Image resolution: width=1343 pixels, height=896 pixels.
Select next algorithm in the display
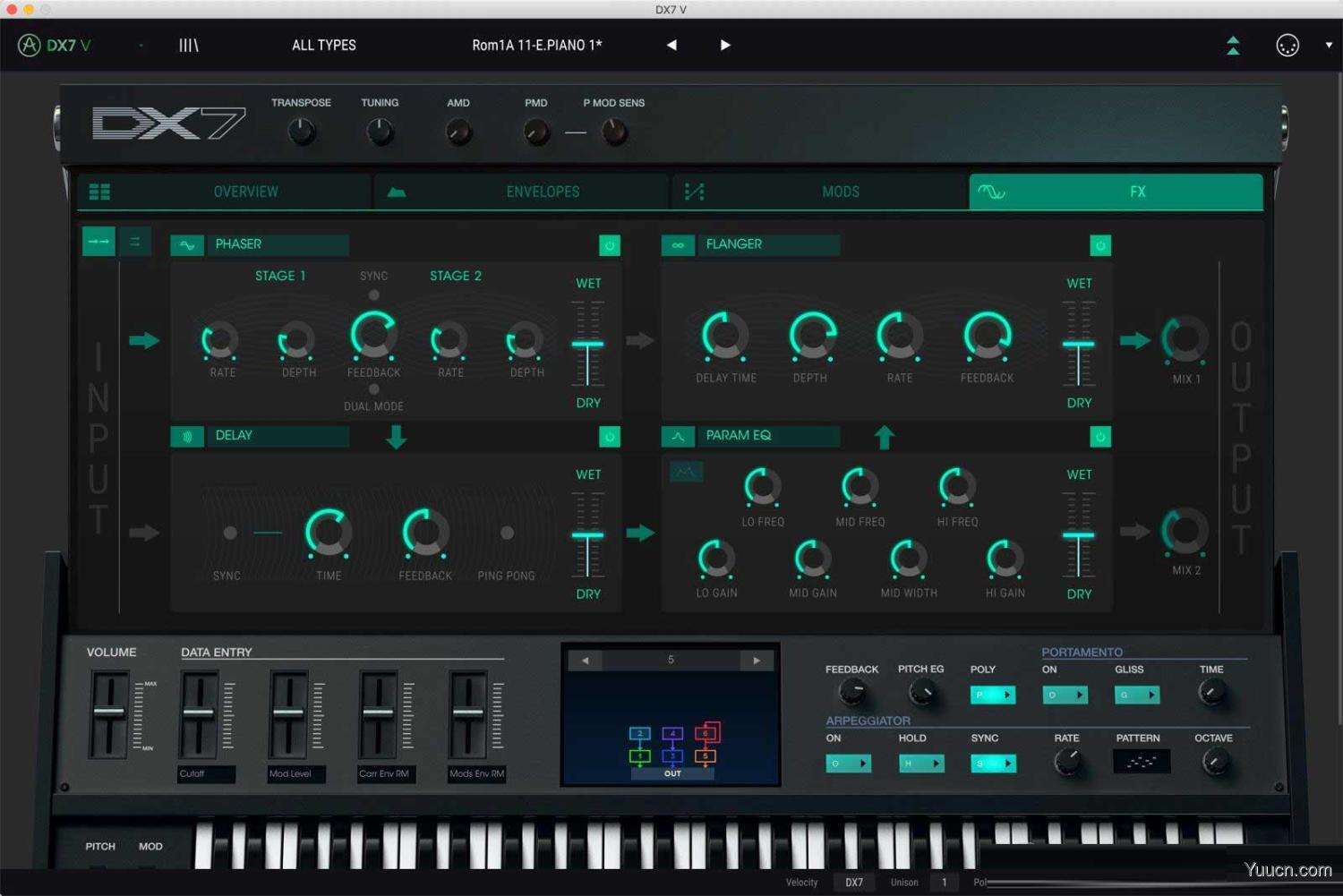(757, 661)
